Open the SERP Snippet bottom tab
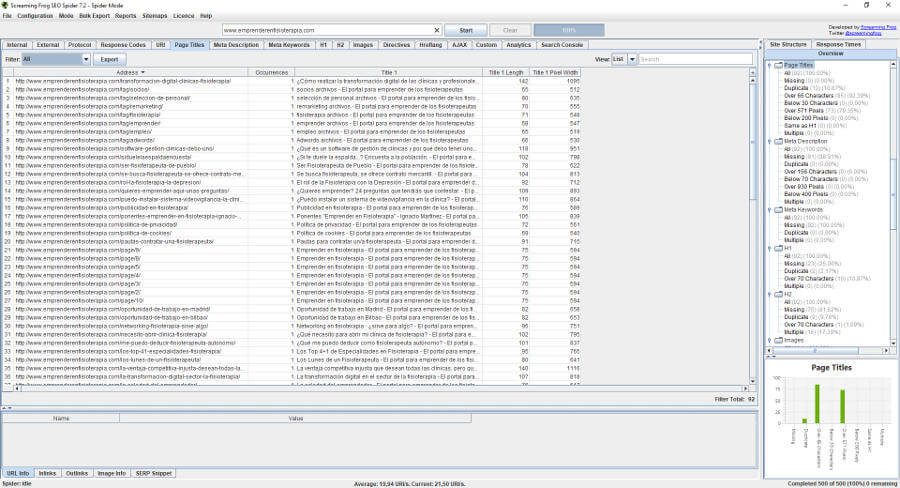Viewport: 900px width, 488px height. tap(154, 474)
